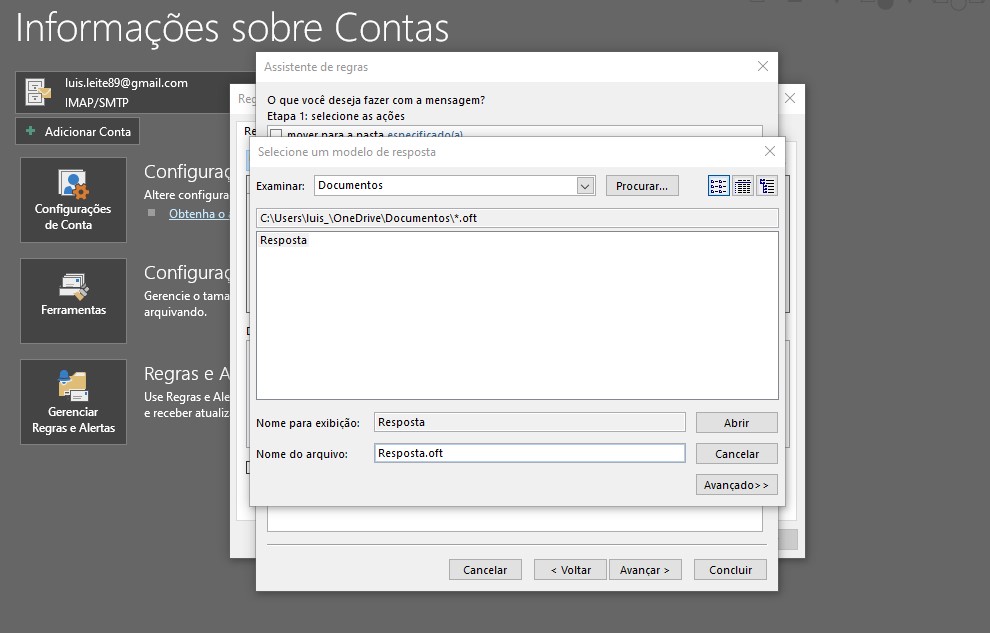Expand the Avançado options
The height and width of the screenshot is (633, 990).
coord(736,485)
